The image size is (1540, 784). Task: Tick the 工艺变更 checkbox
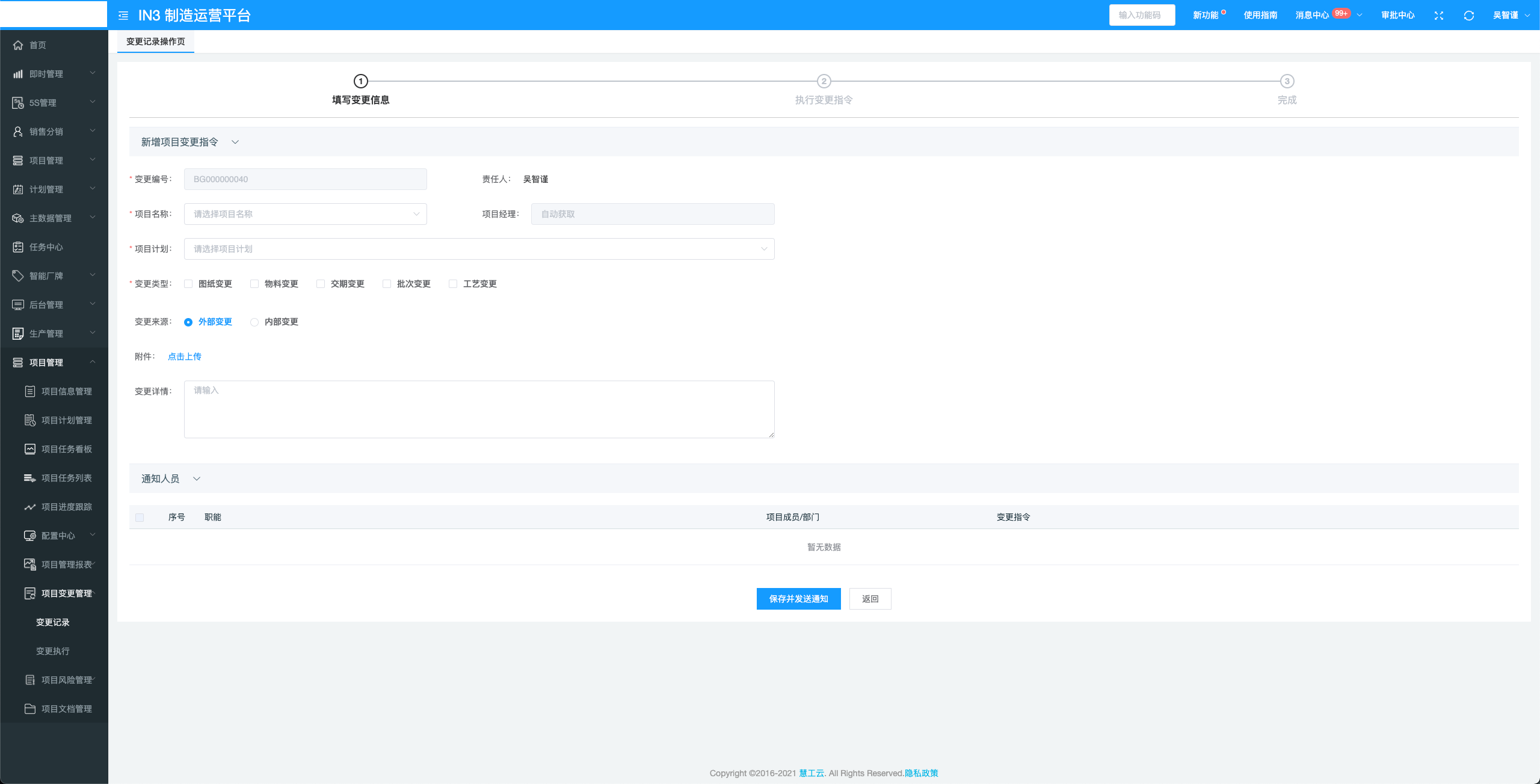tap(453, 284)
